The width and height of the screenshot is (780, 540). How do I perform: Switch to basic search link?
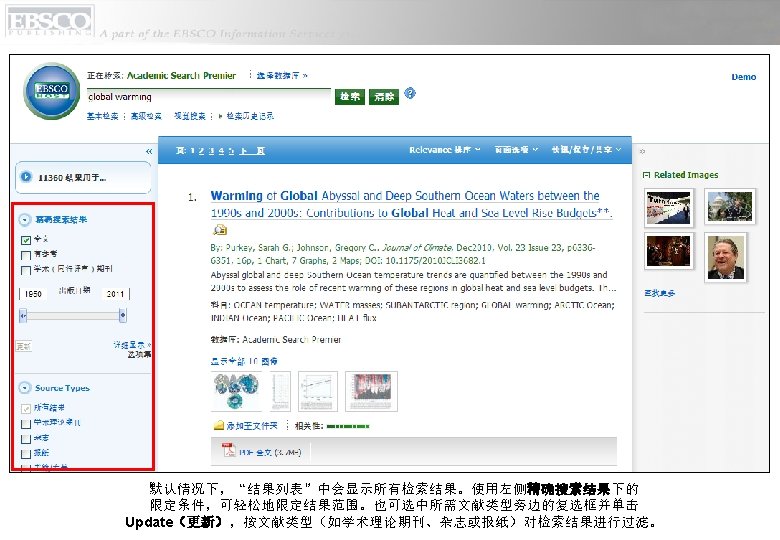pyautogui.click(x=102, y=116)
